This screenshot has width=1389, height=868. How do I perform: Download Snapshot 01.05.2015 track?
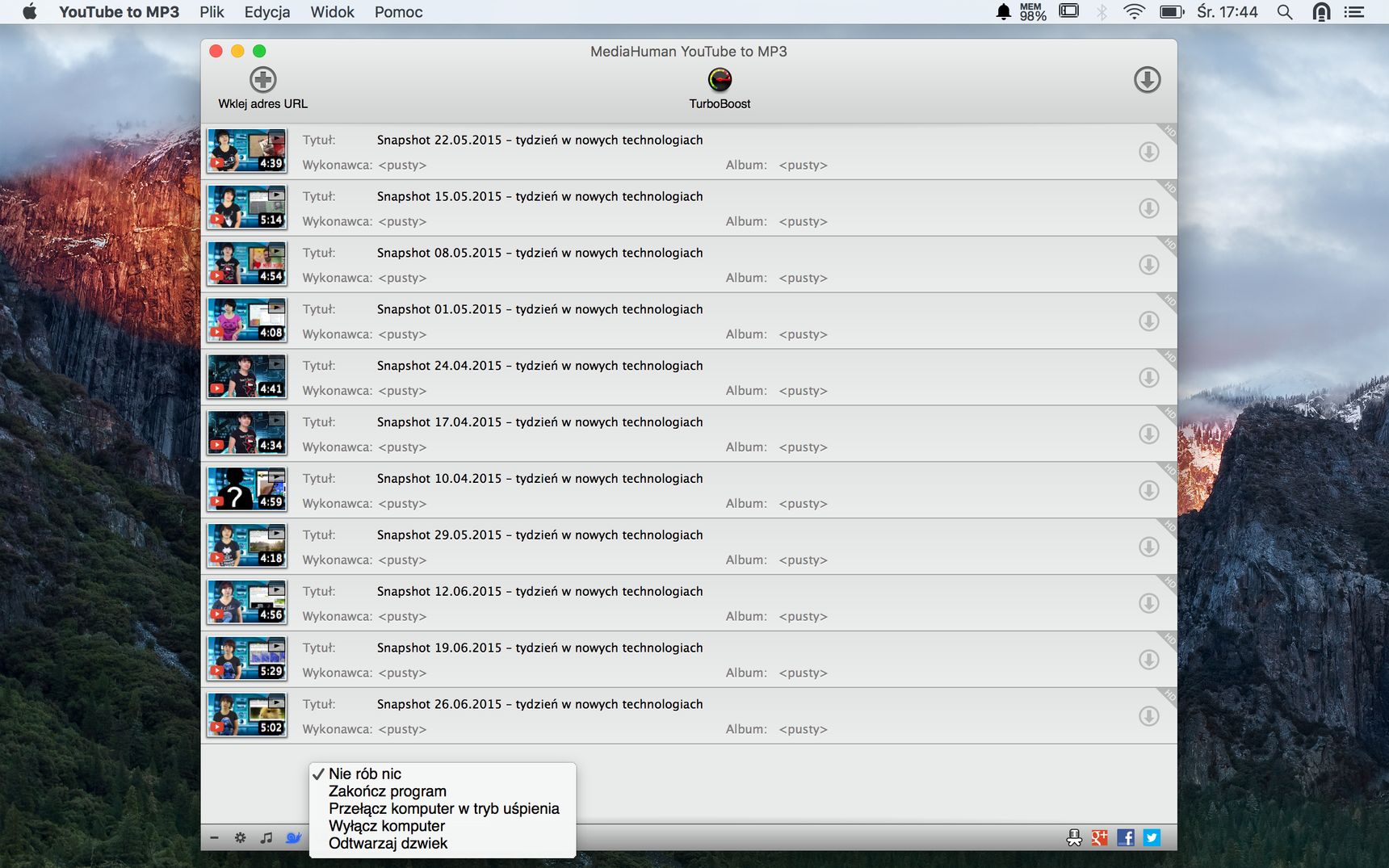click(x=1148, y=321)
